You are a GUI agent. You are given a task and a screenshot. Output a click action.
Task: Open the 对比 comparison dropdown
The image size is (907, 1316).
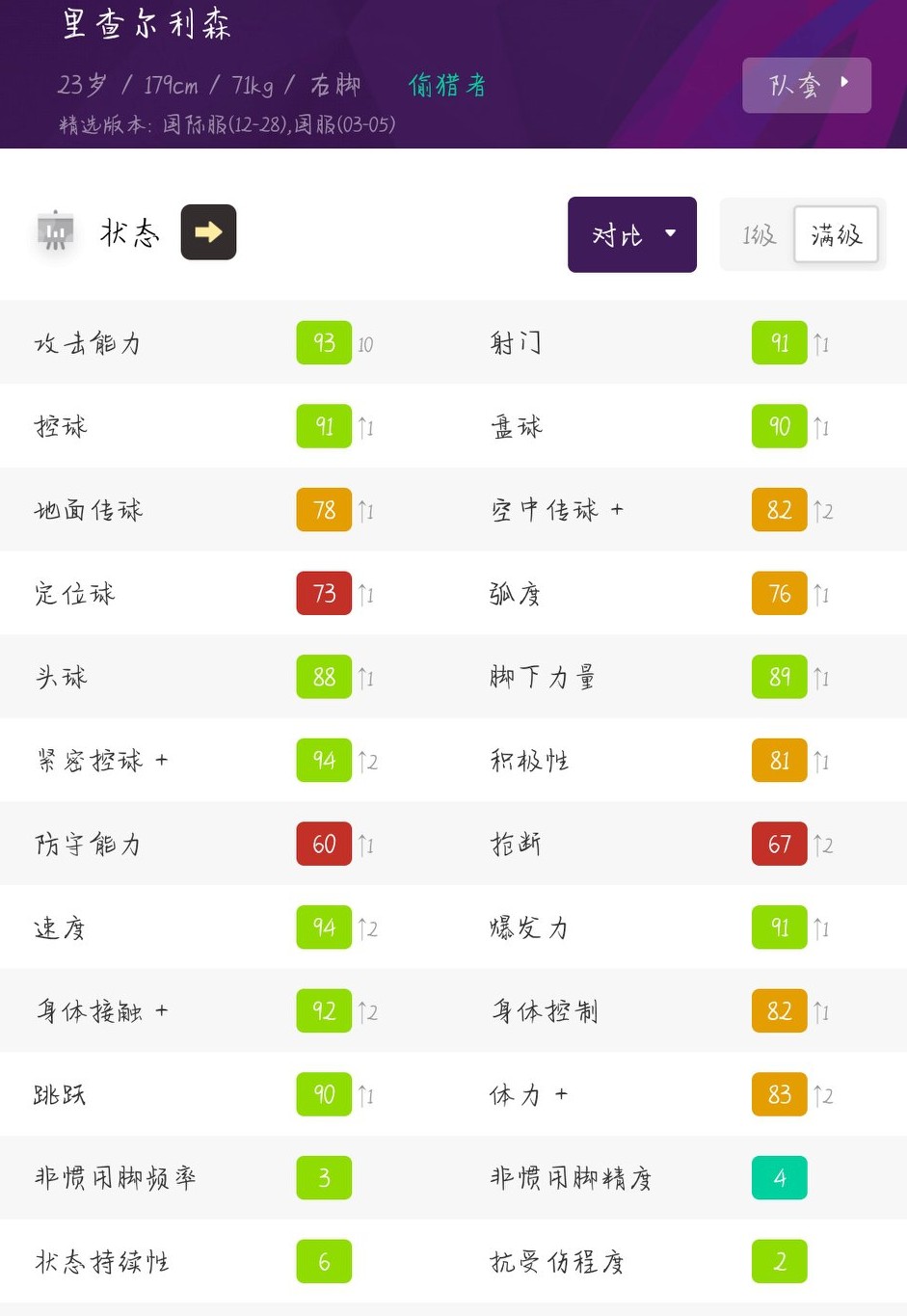click(632, 234)
